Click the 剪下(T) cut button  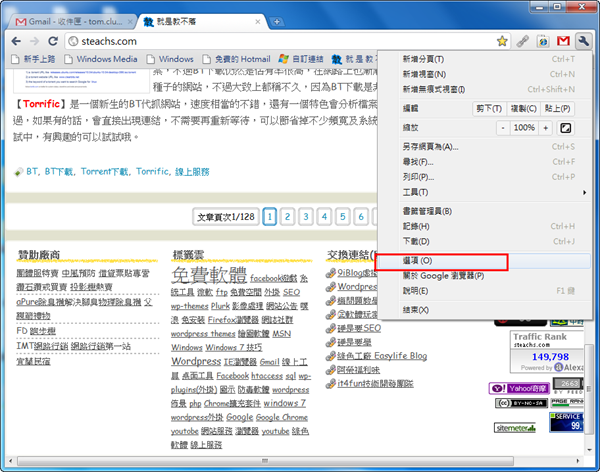489,109
